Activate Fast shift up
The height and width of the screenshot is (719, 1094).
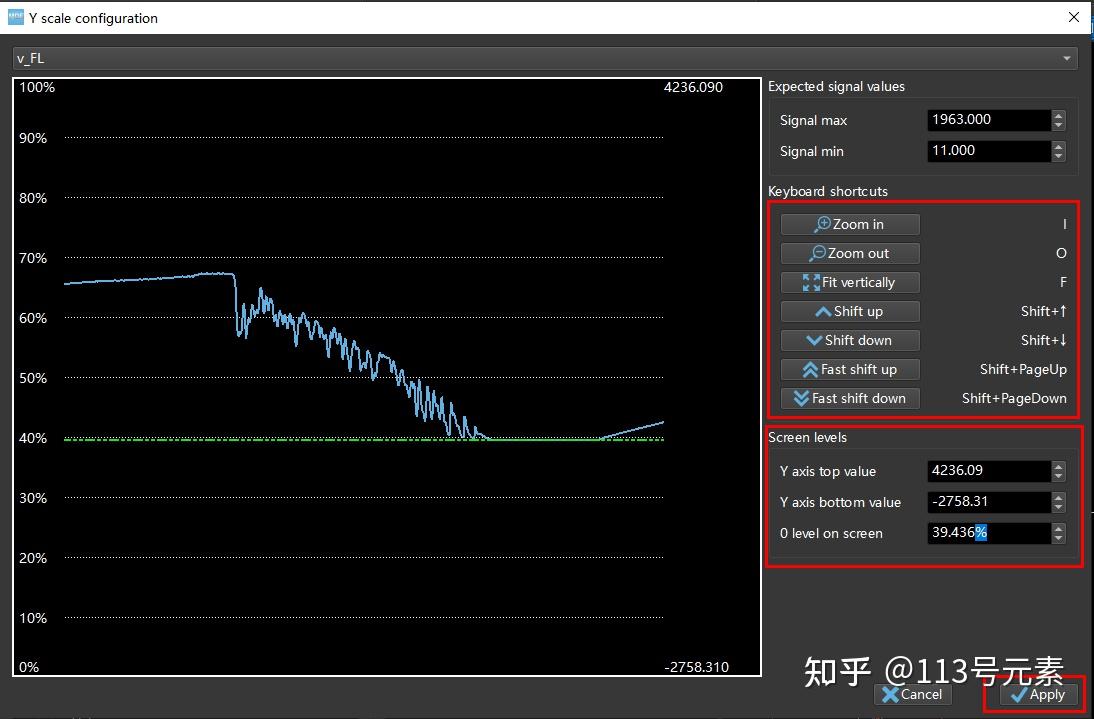[x=849, y=369]
